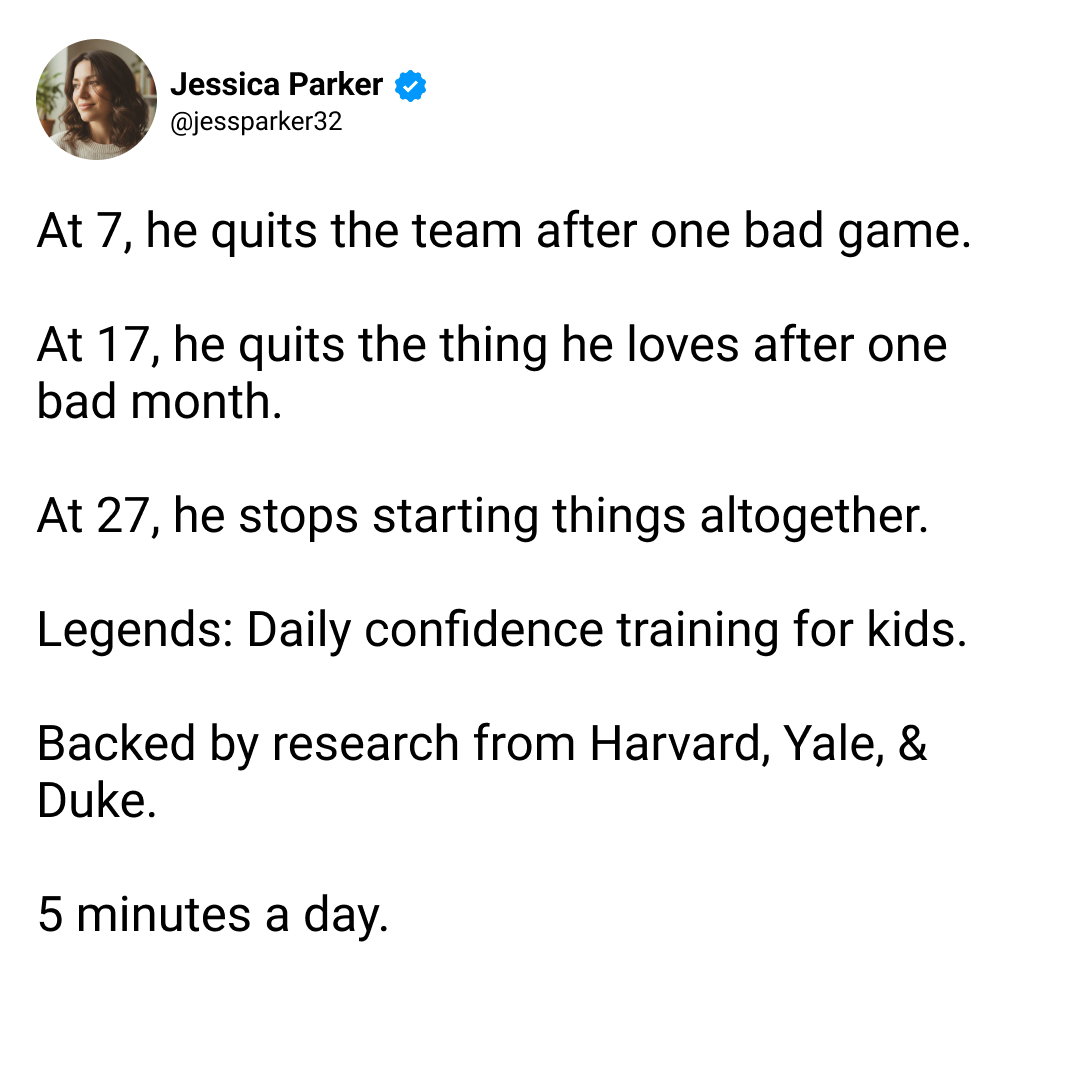
Task: Click the 'Backed by' text
Action: [148, 744]
